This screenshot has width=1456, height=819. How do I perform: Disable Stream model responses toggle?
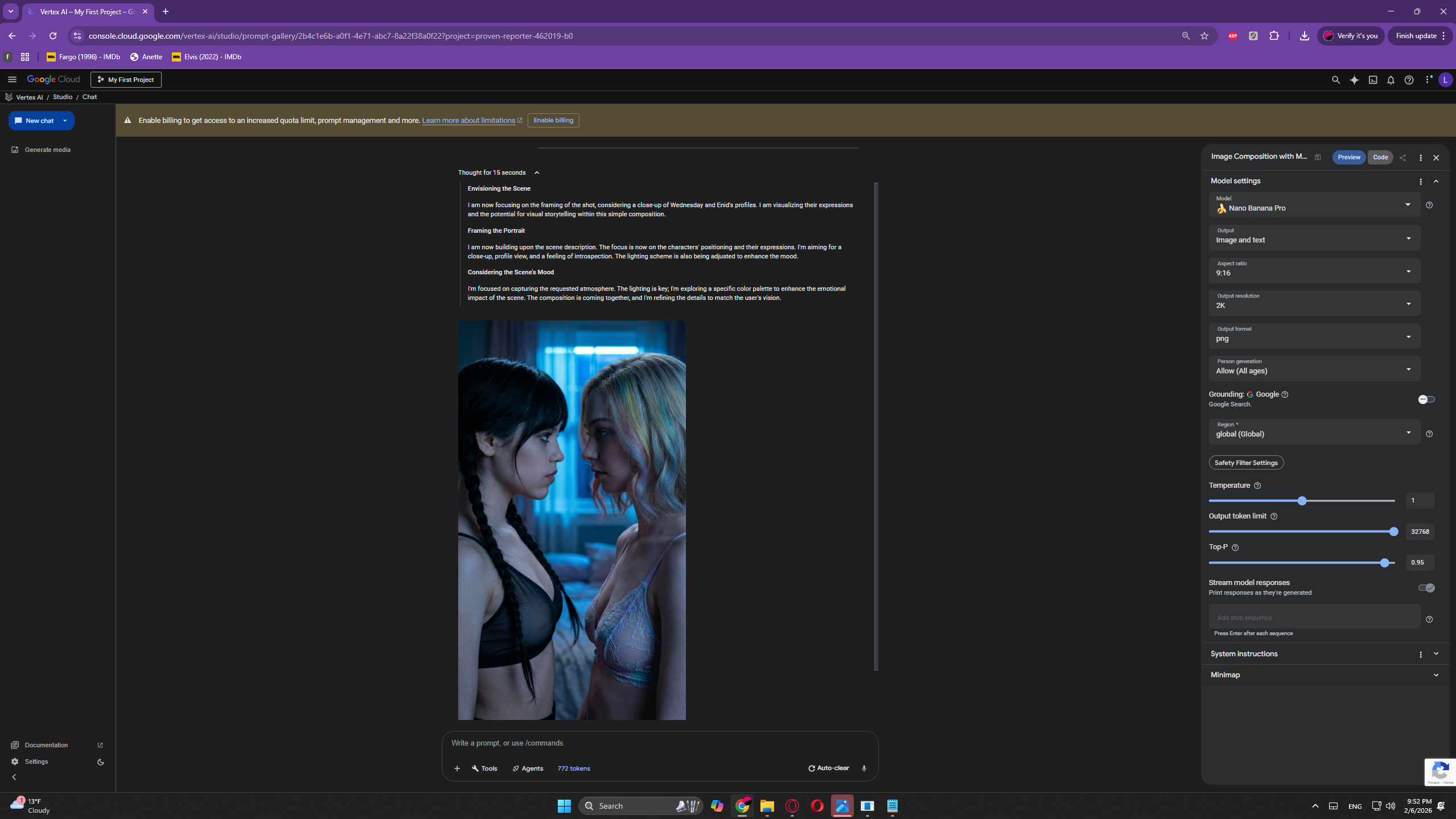pos(1426,588)
